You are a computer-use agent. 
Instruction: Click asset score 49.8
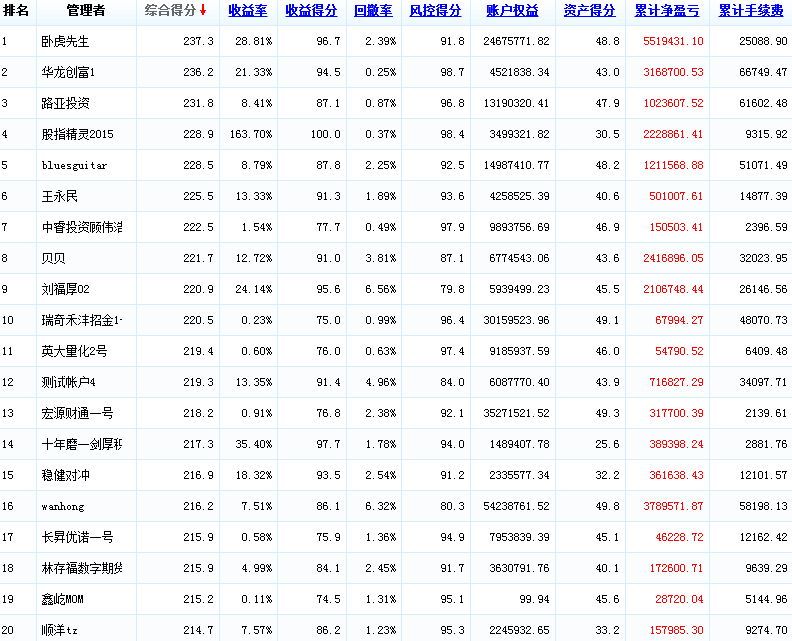[x=608, y=506]
